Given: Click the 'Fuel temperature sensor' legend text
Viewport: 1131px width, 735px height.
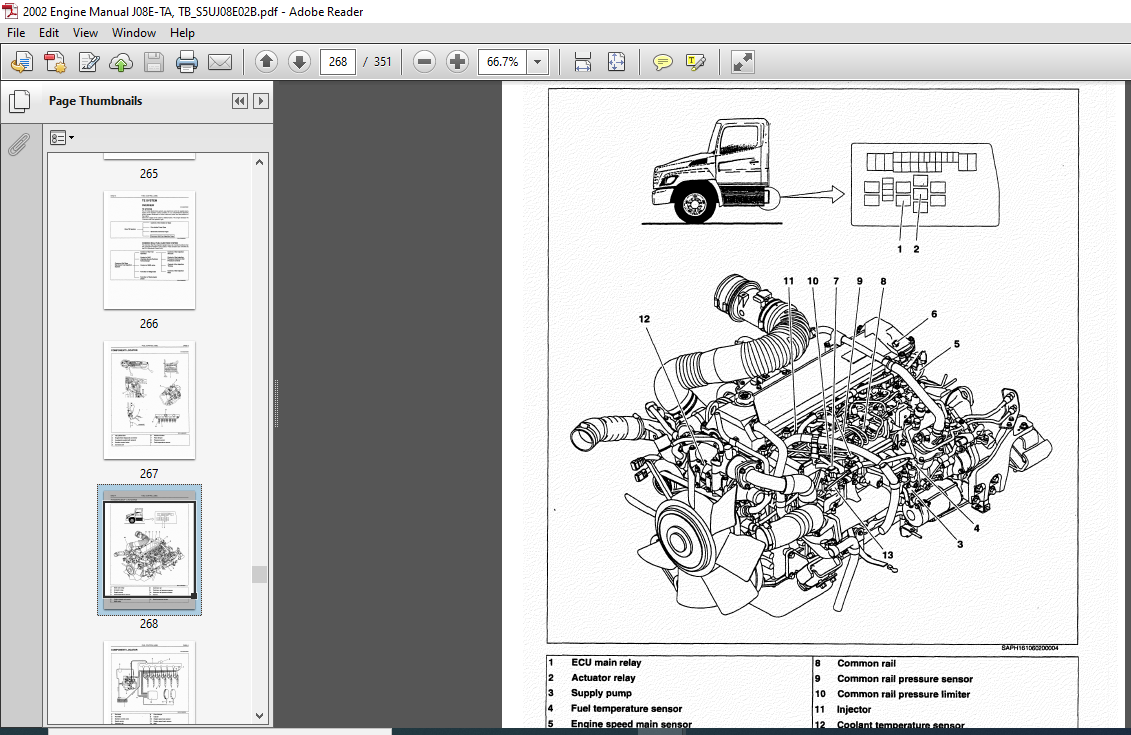Looking at the screenshot, I should click(x=626, y=709).
